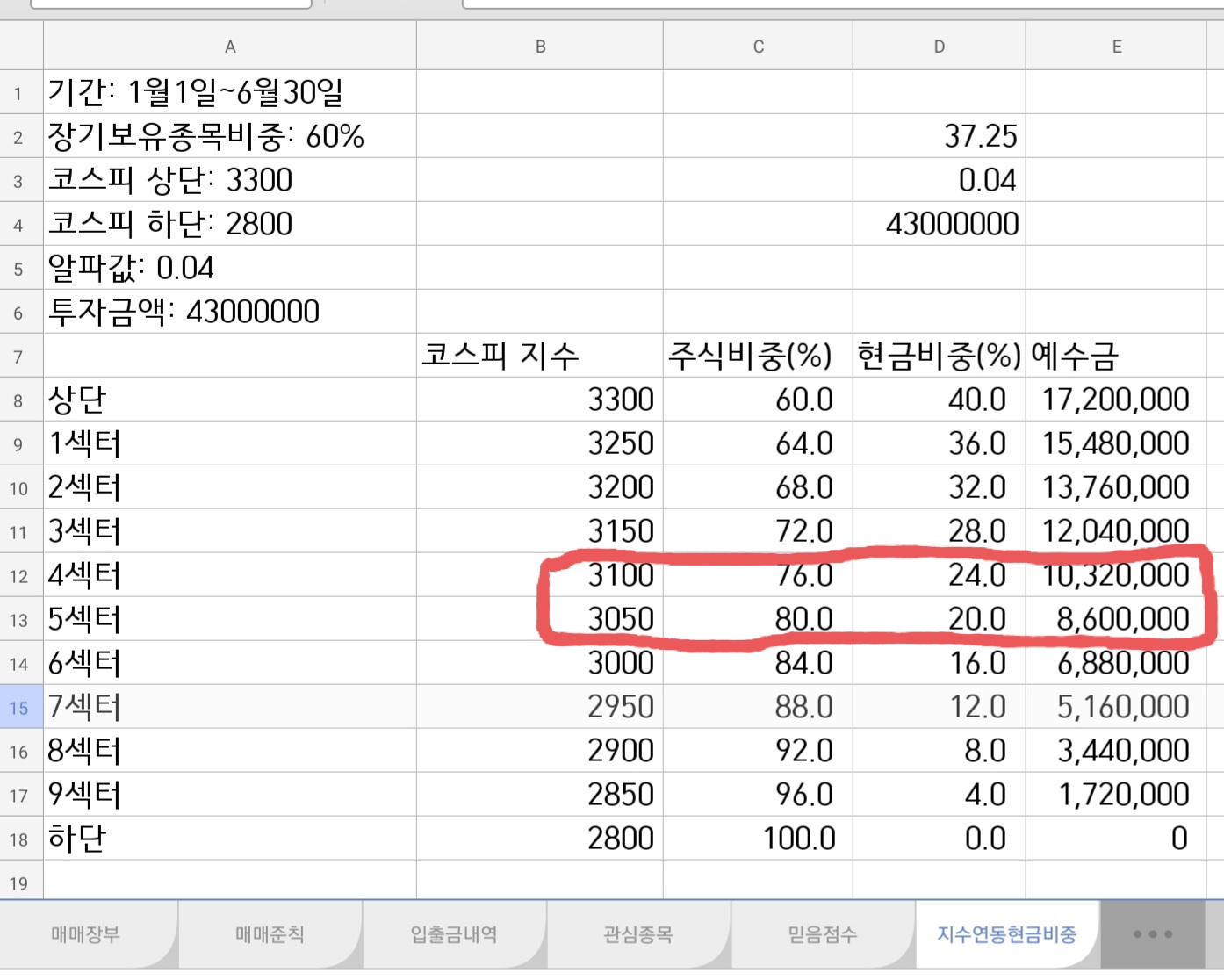
Task: Select cell containing 37.25
Action: coord(940,136)
